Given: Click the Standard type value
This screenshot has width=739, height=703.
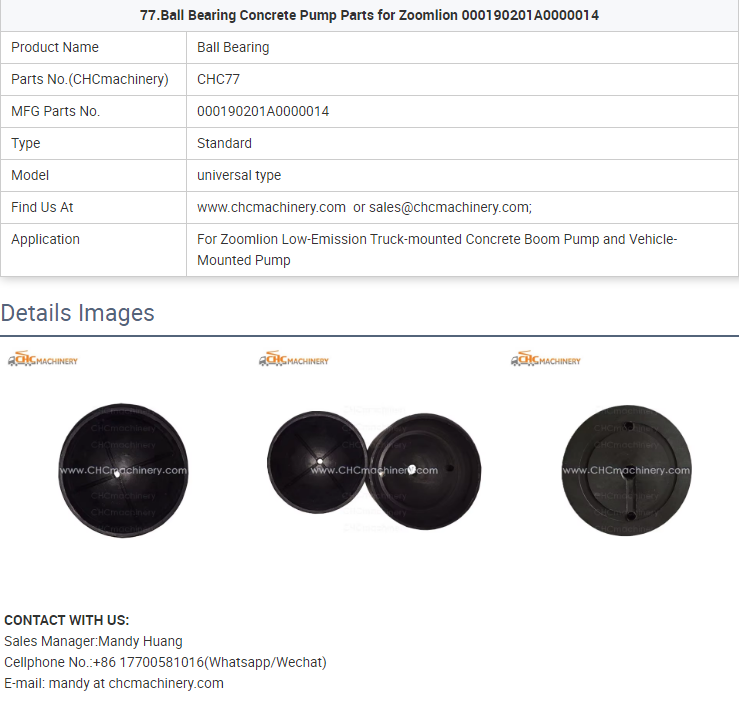Looking at the screenshot, I should [224, 143].
